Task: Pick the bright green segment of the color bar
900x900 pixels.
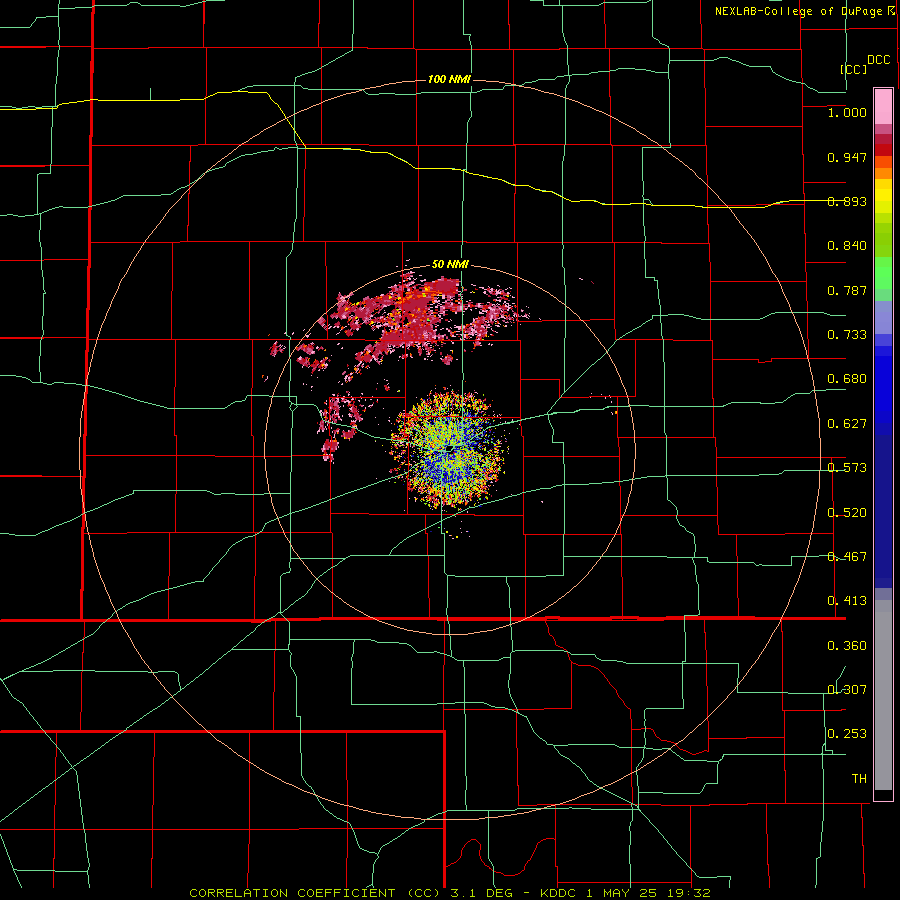Action: coord(883,273)
